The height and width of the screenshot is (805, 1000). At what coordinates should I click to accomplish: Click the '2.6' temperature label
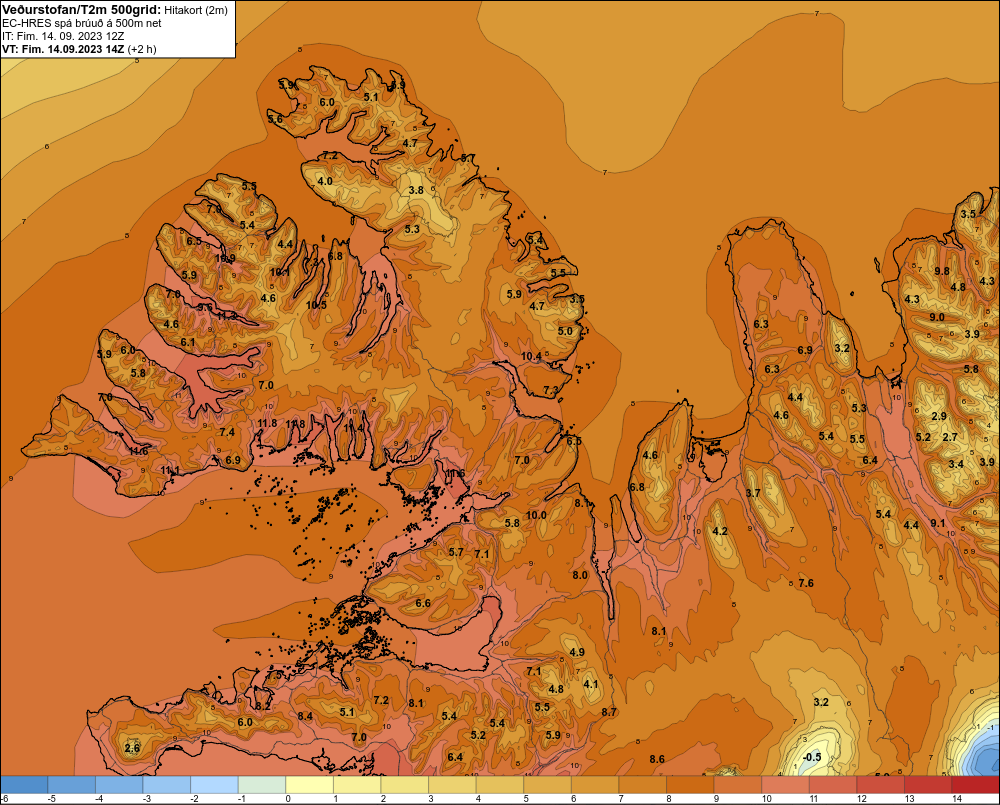coord(132,748)
